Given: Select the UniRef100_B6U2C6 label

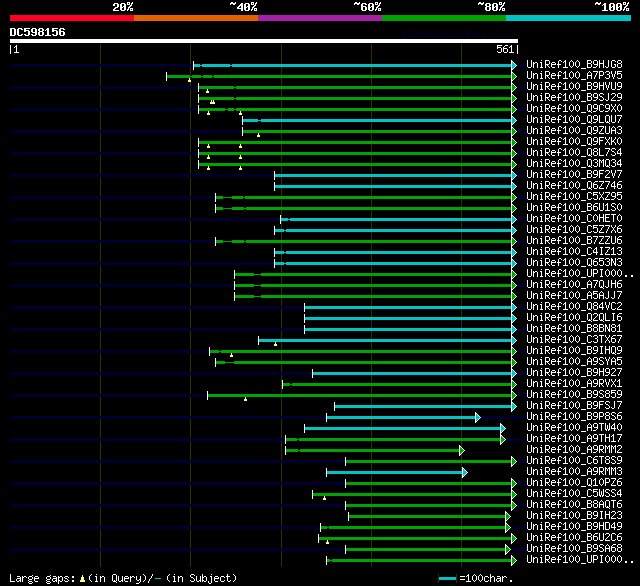Looking at the screenshot, I should point(574,538).
